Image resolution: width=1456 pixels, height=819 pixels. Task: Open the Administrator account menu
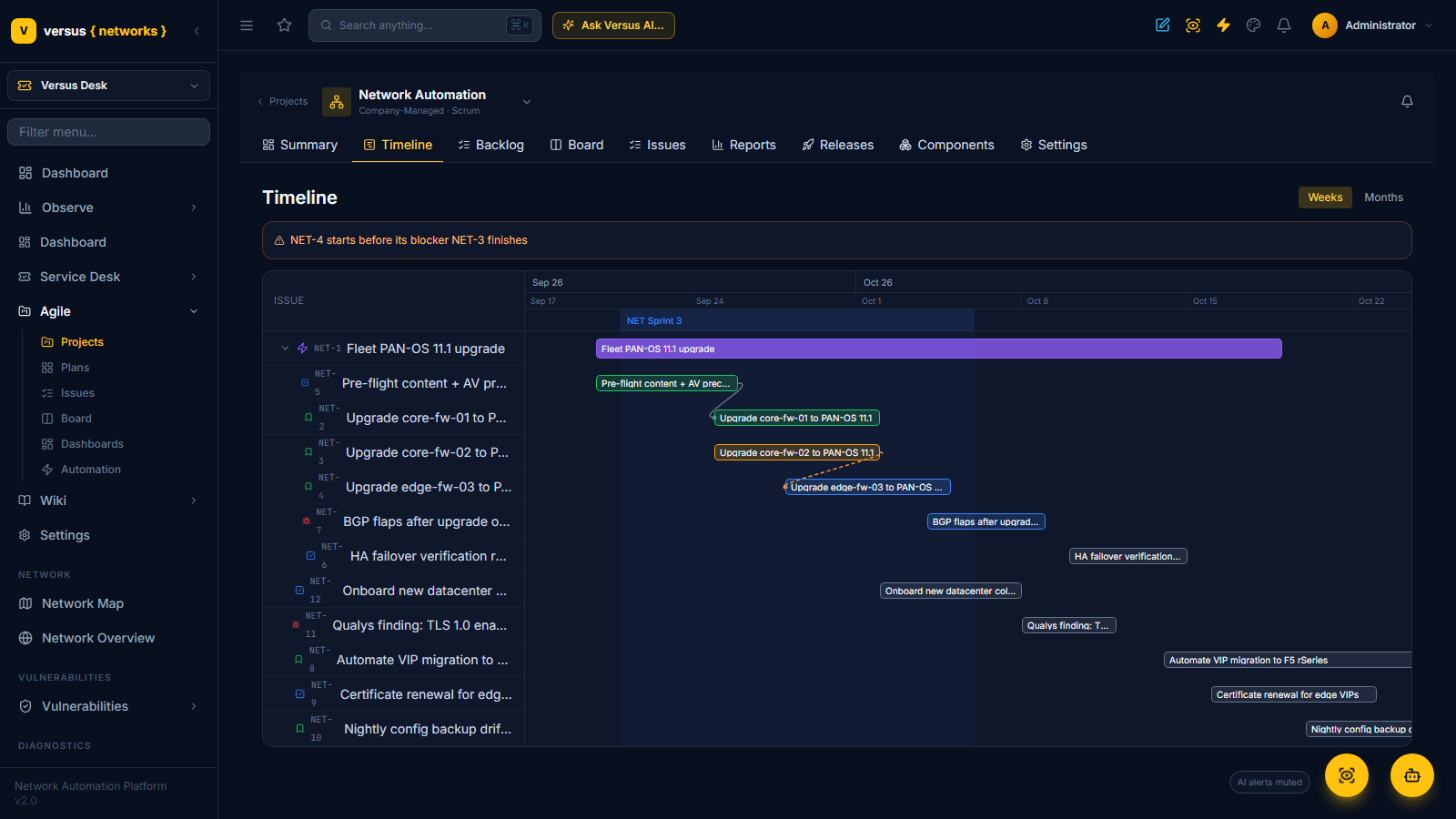pos(1372,25)
